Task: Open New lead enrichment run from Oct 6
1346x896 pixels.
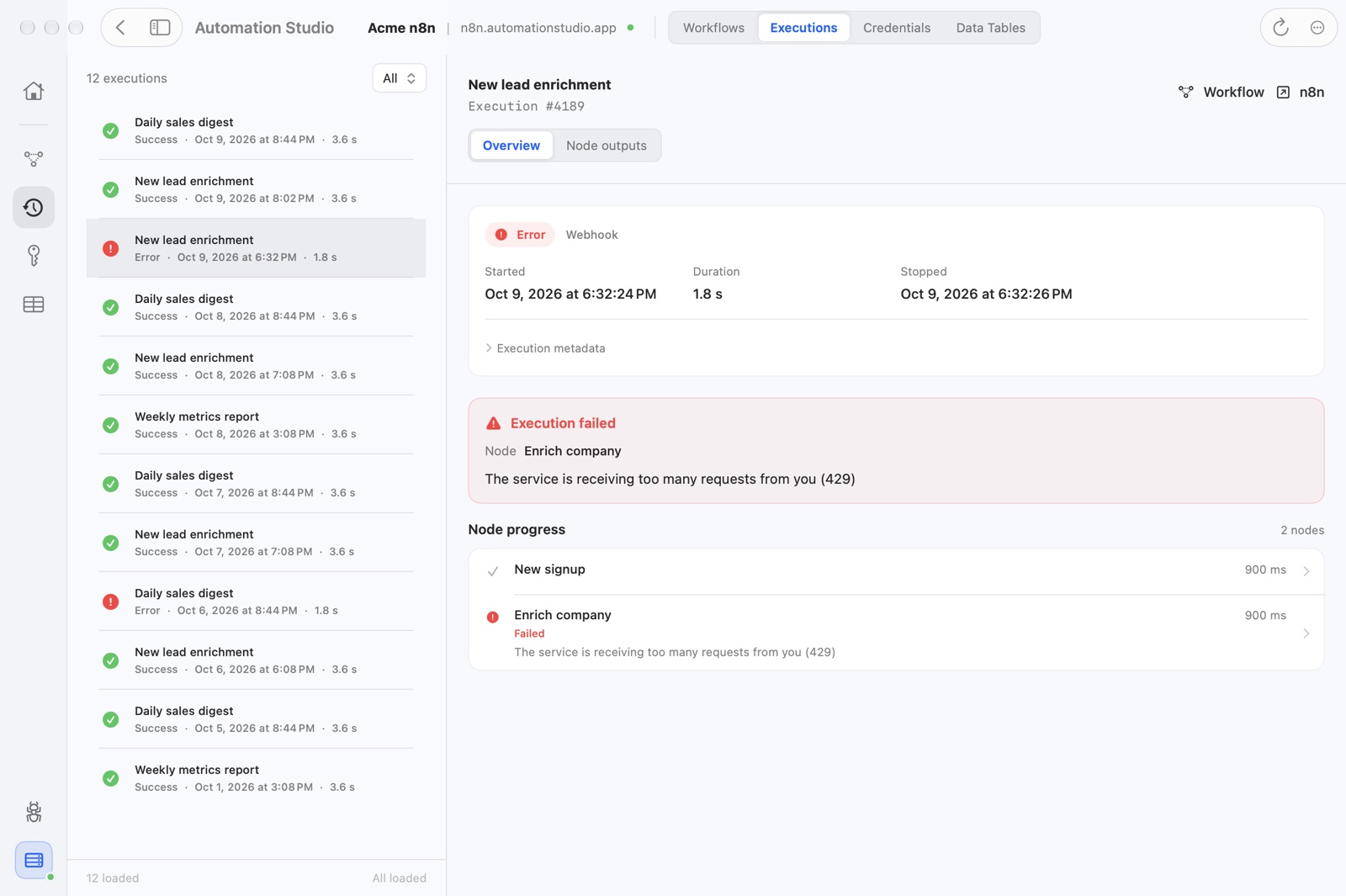Action: click(256, 660)
